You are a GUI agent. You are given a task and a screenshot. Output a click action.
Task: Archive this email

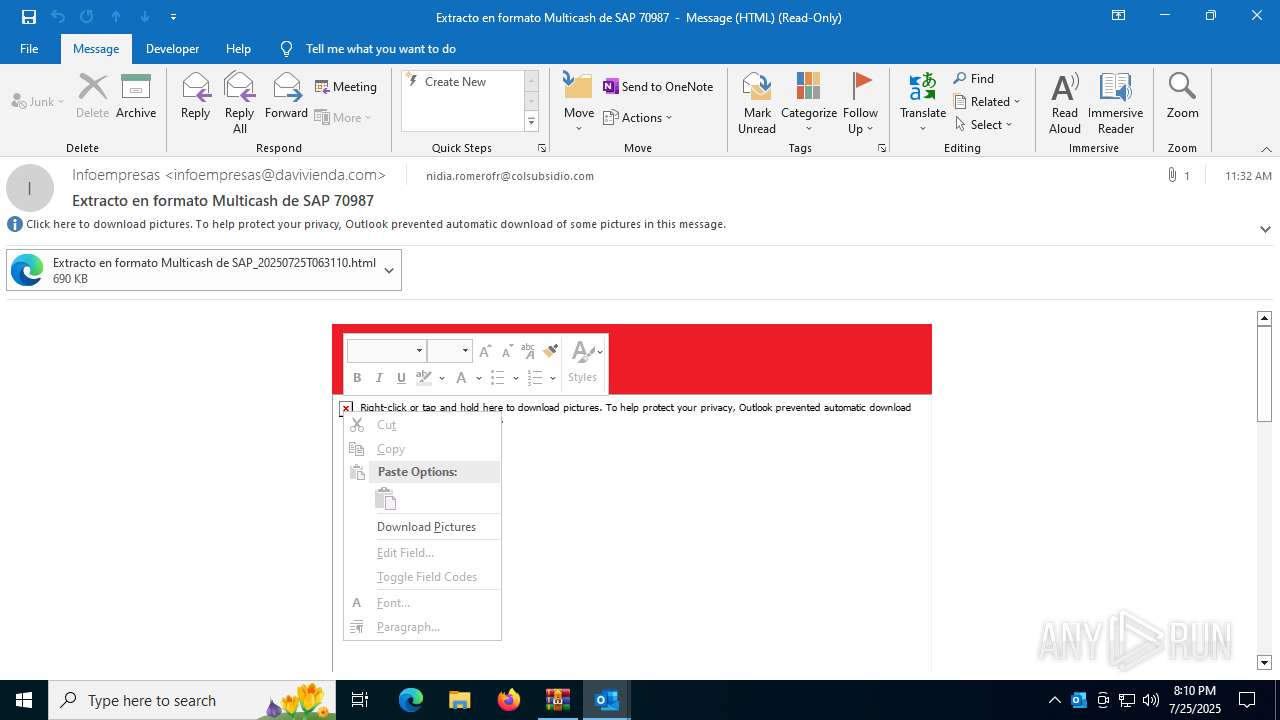click(x=136, y=97)
